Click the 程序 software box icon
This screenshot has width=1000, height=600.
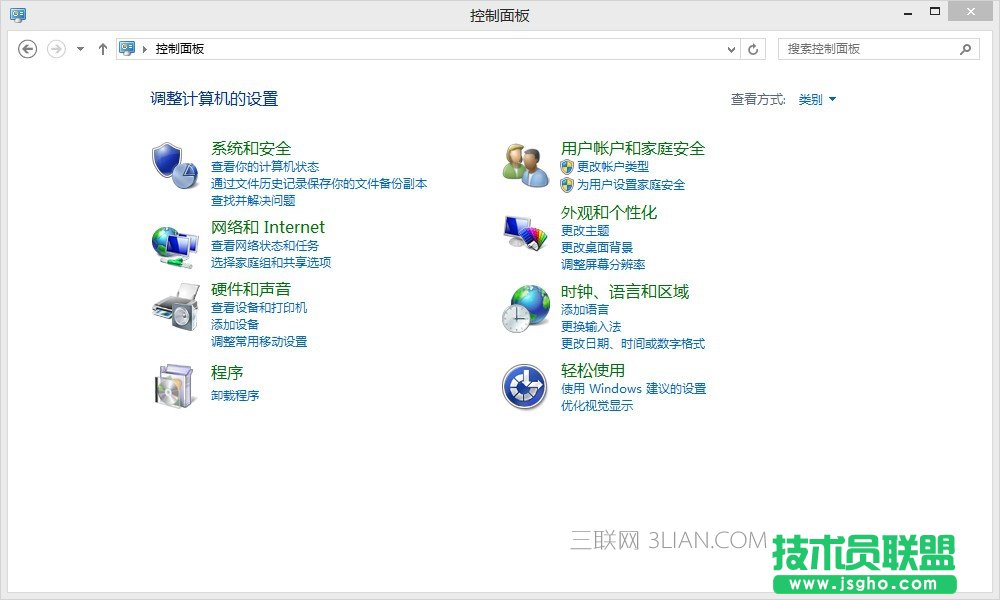click(173, 384)
